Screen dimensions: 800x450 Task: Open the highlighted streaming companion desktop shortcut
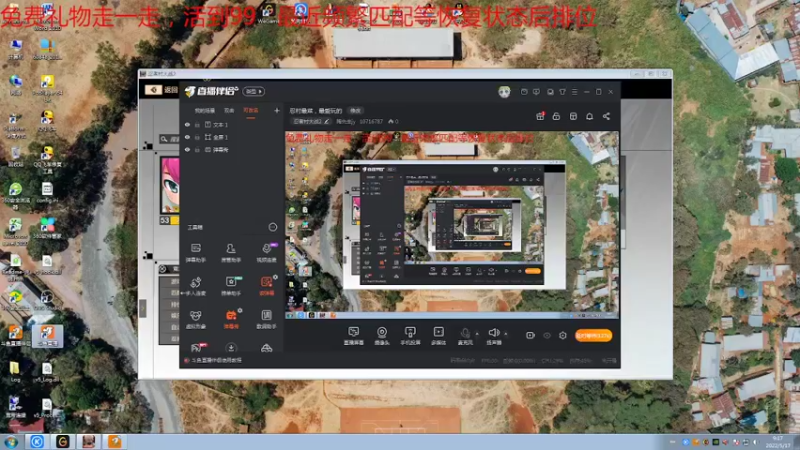coord(47,336)
